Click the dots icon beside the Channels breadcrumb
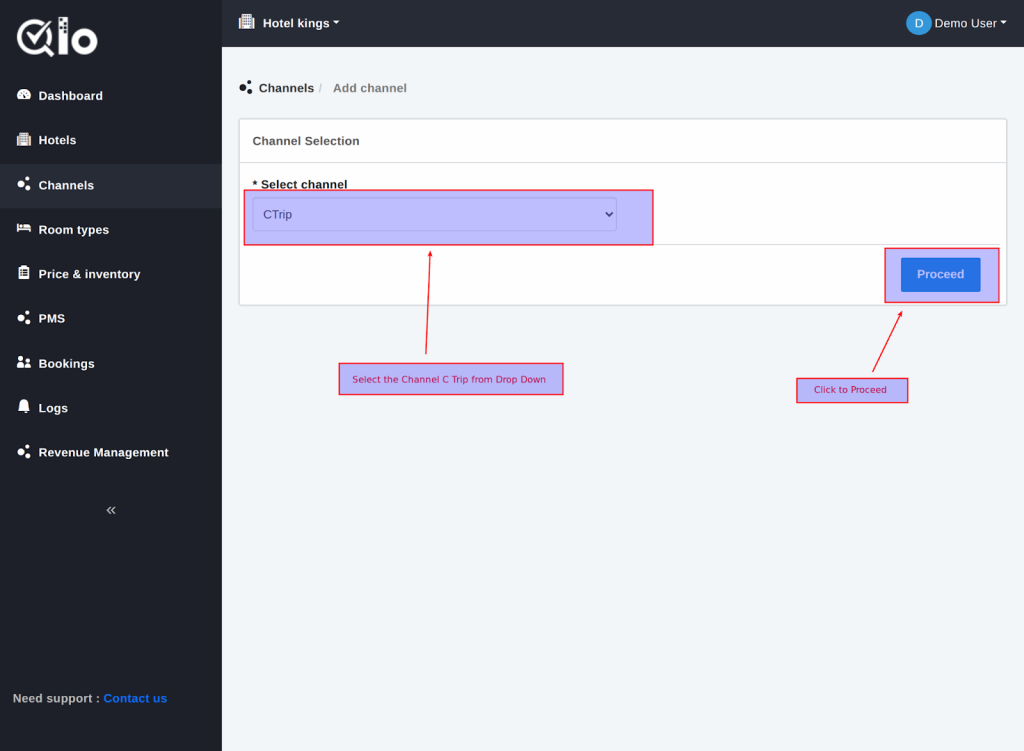 [246, 88]
